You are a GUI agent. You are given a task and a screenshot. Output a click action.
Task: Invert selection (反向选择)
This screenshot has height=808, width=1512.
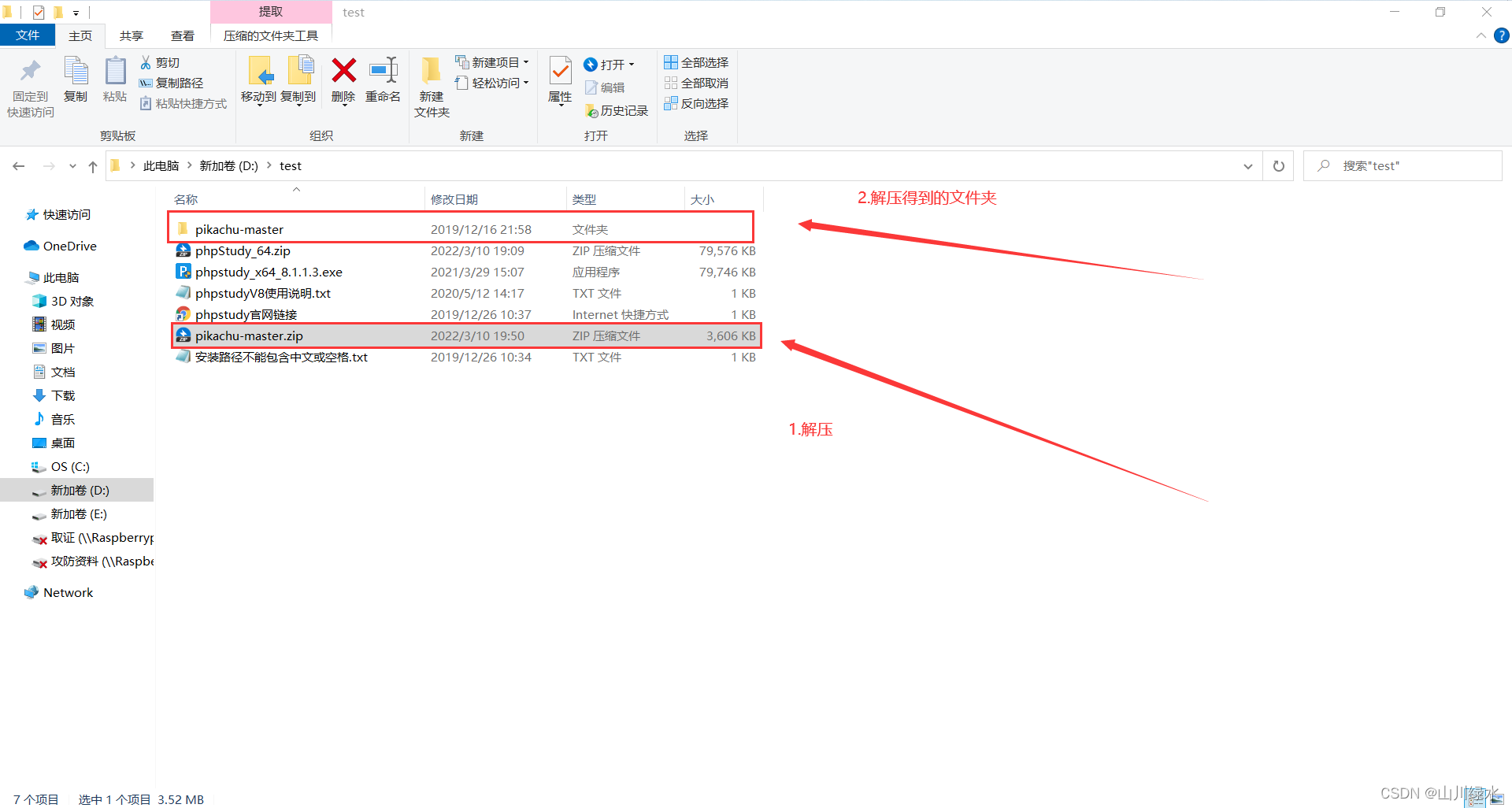tap(696, 103)
